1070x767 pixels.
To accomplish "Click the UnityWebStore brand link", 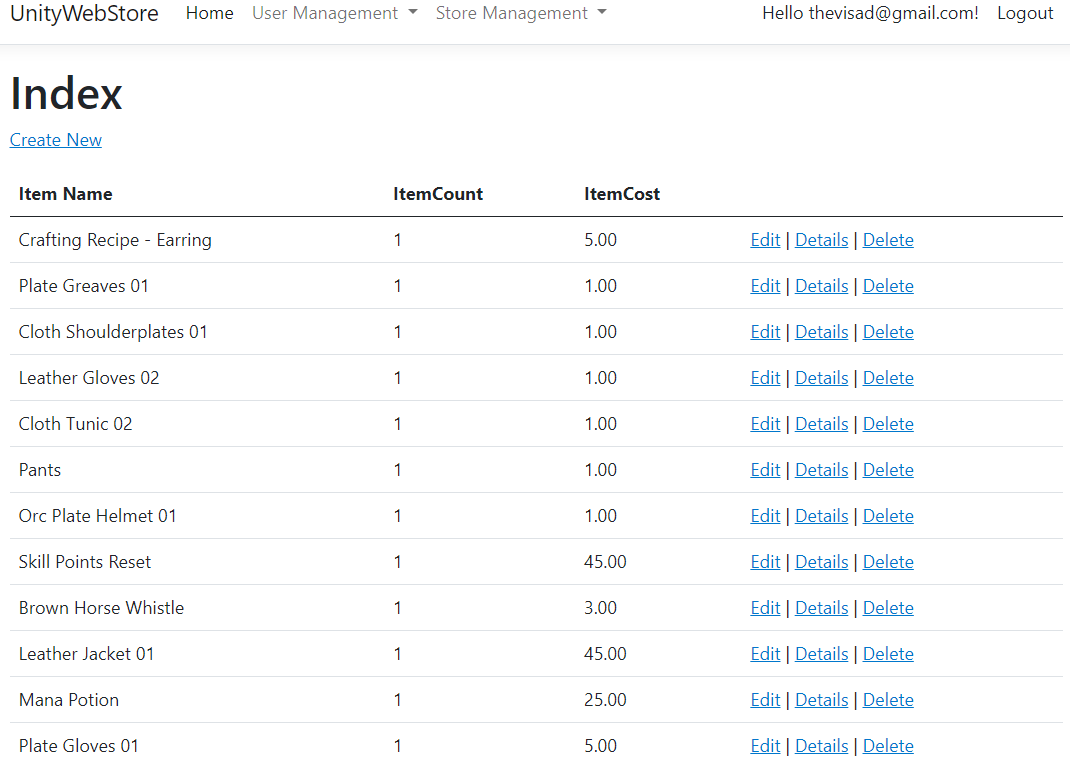I will tap(84, 14).
